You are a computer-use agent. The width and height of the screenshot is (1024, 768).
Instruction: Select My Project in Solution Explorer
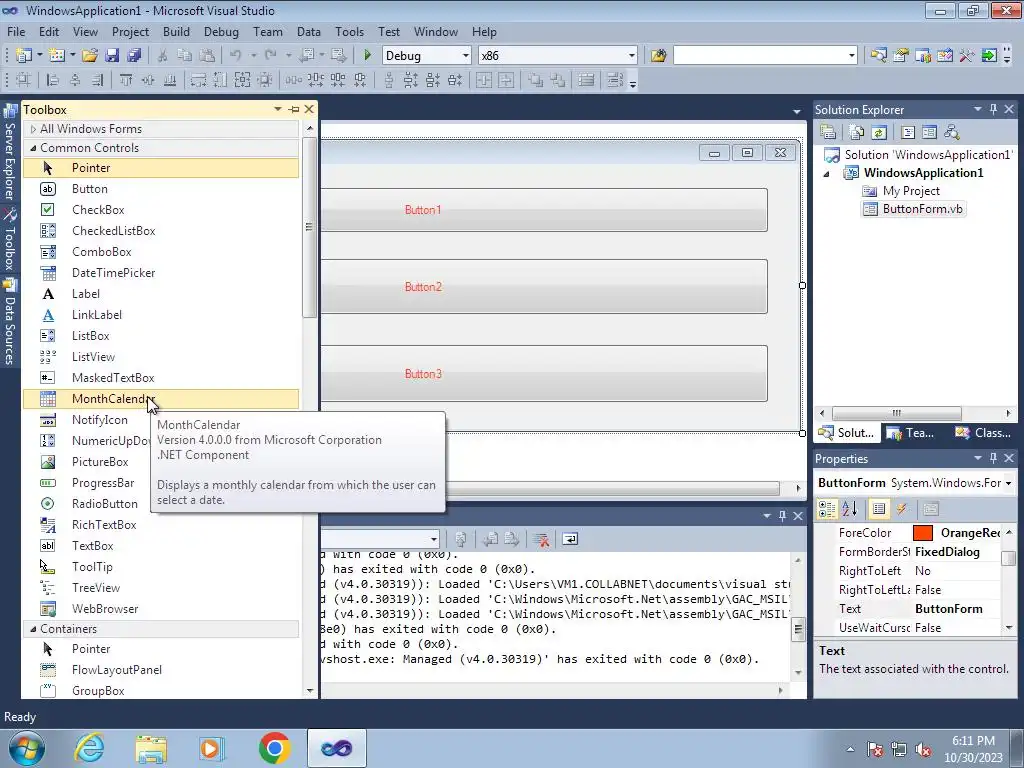pyautogui.click(x=910, y=191)
